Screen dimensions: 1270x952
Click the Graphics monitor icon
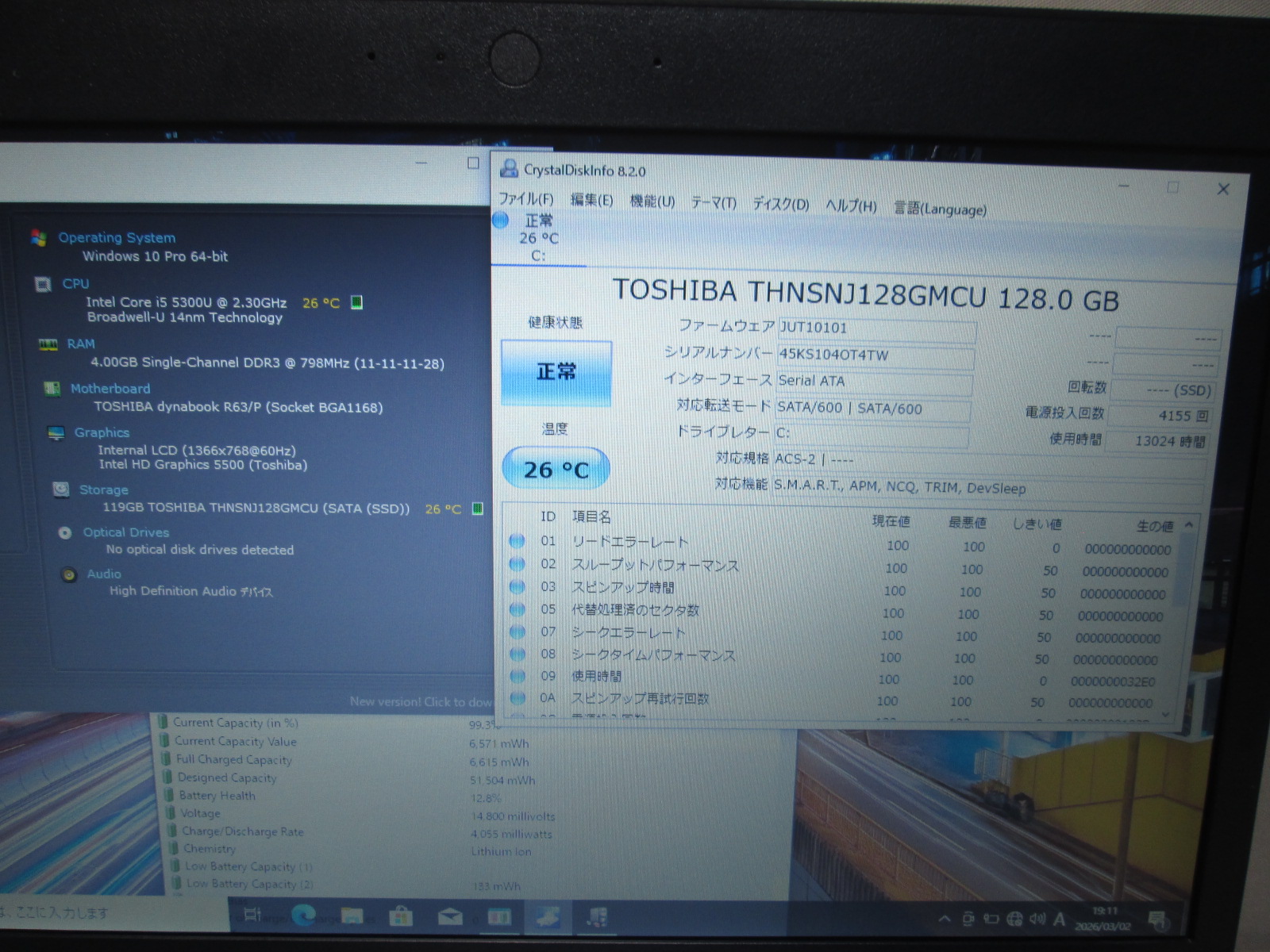coord(56,433)
